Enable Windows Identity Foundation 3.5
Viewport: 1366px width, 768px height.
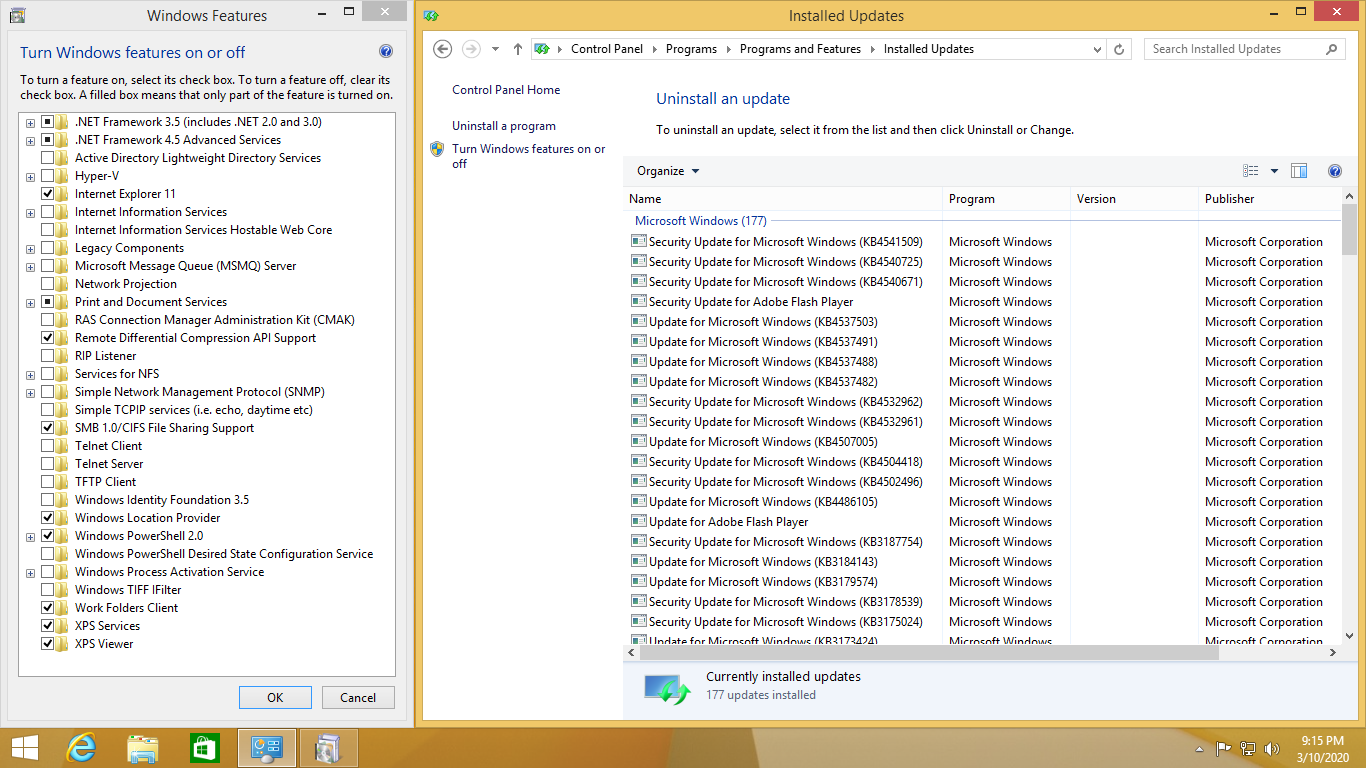47,500
